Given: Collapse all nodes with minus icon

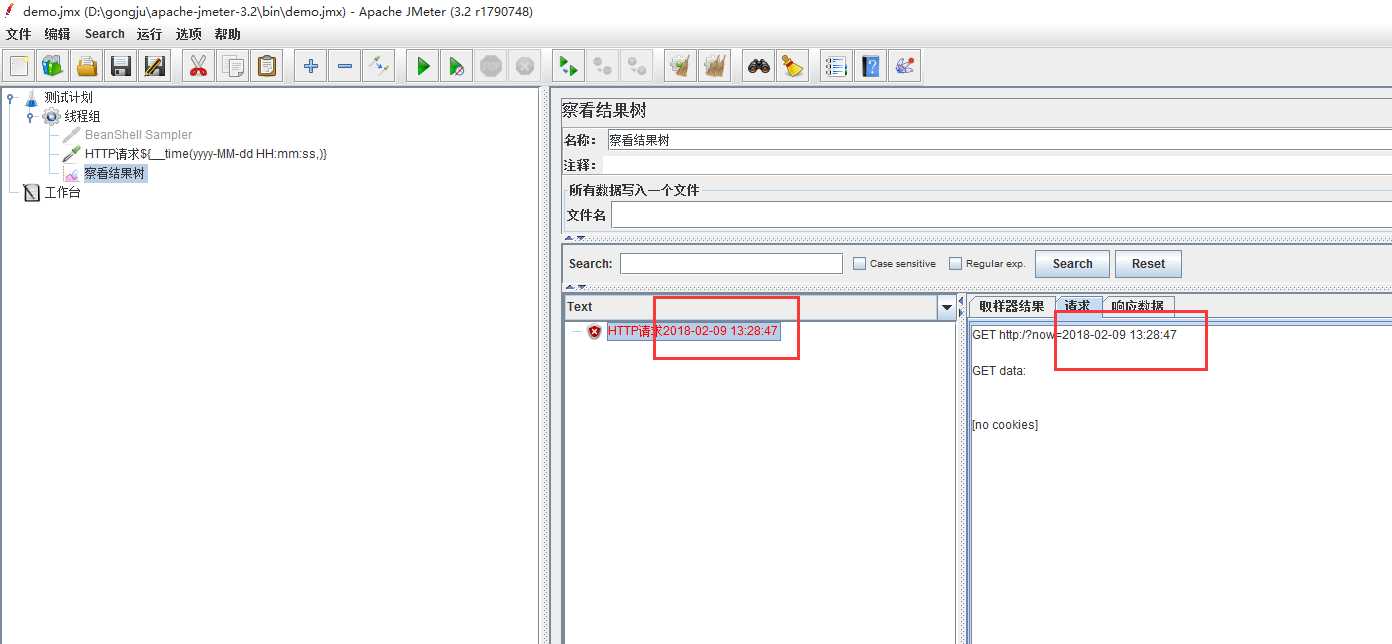Looking at the screenshot, I should [x=345, y=66].
